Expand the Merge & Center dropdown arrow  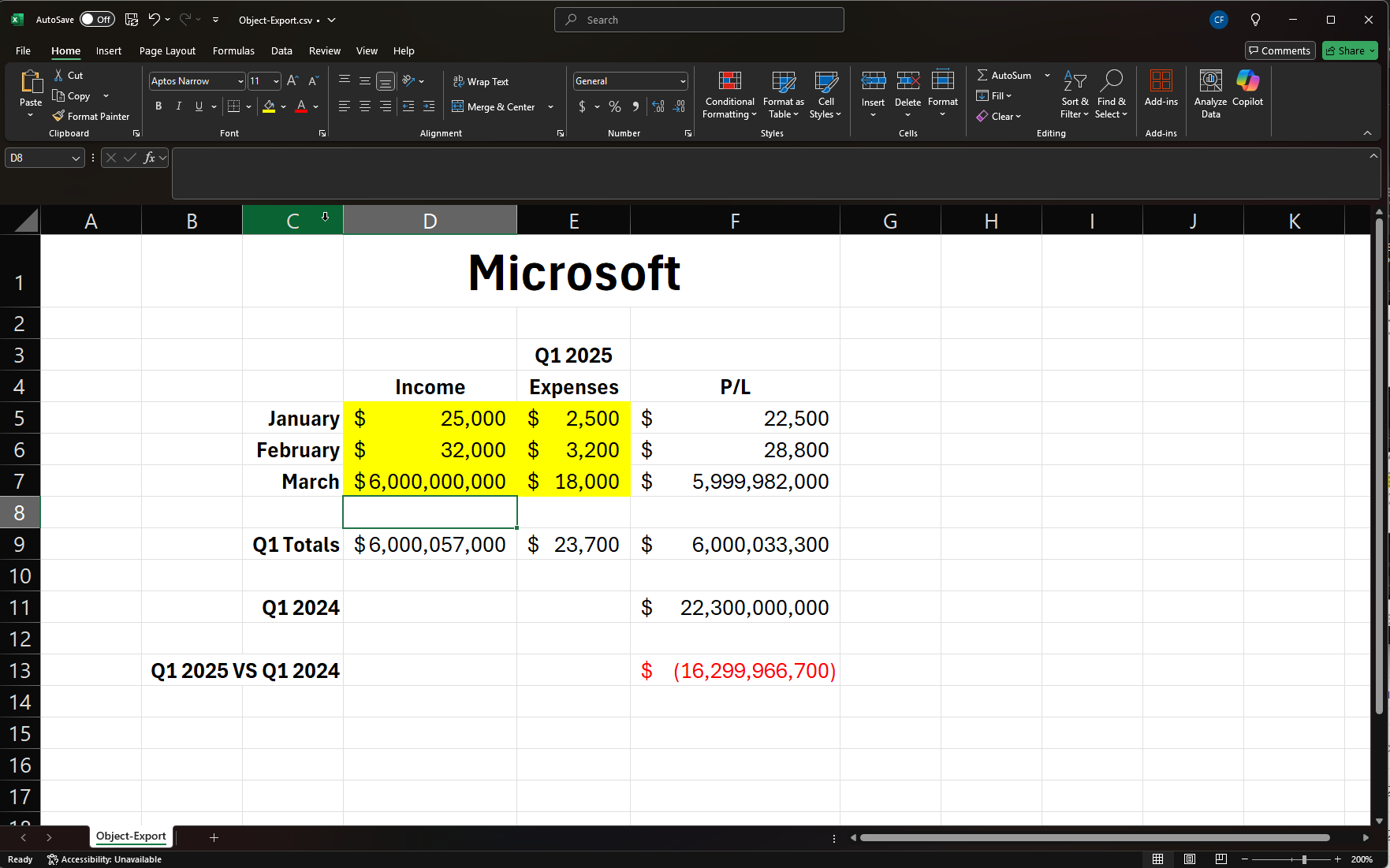pyautogui.click(x=550, y=106)
